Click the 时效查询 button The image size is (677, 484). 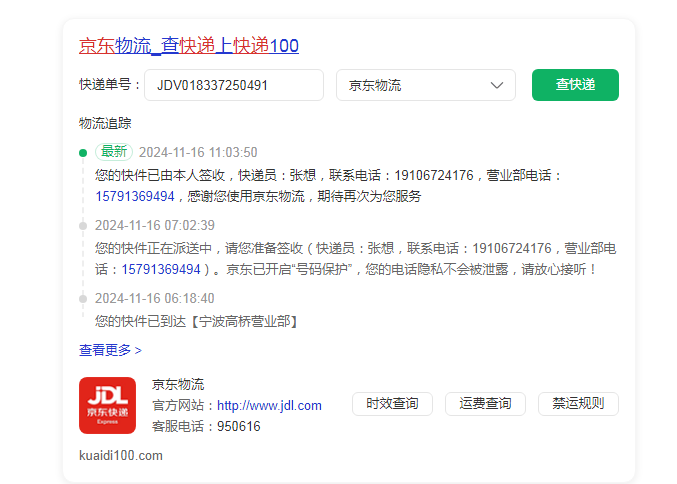pos(392,404)
